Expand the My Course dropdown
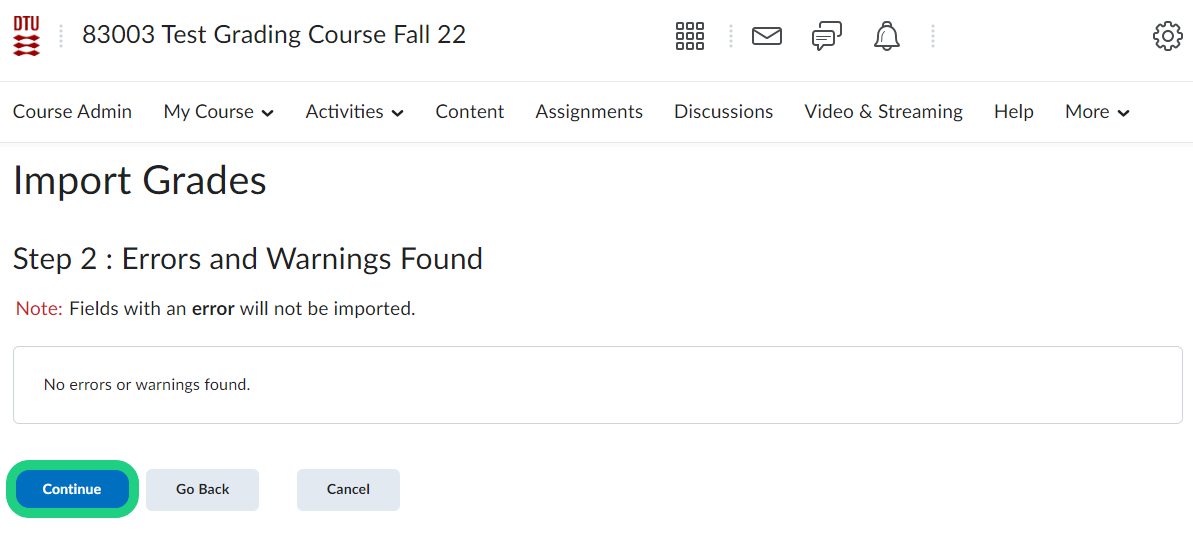 [x=218, y=112]
